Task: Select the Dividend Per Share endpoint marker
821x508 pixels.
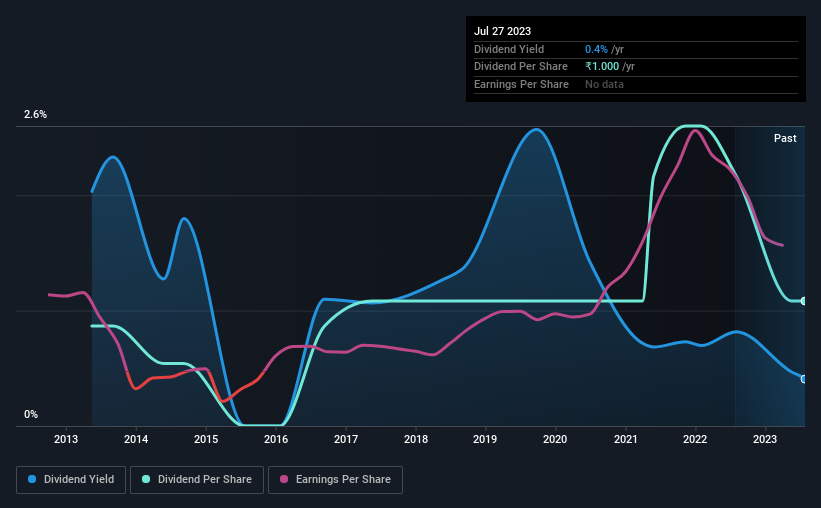Action: tap(804, 301)
